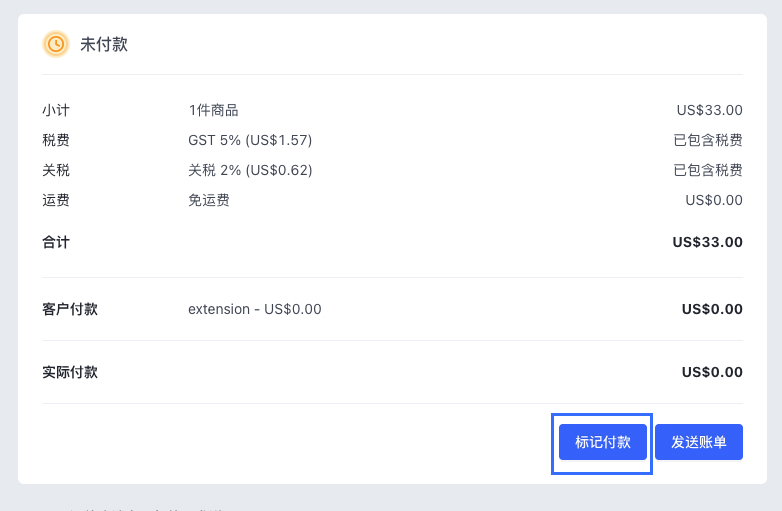Select the 未付款 heading text
The width and height of the screenshot is (782, 511).
104,45
